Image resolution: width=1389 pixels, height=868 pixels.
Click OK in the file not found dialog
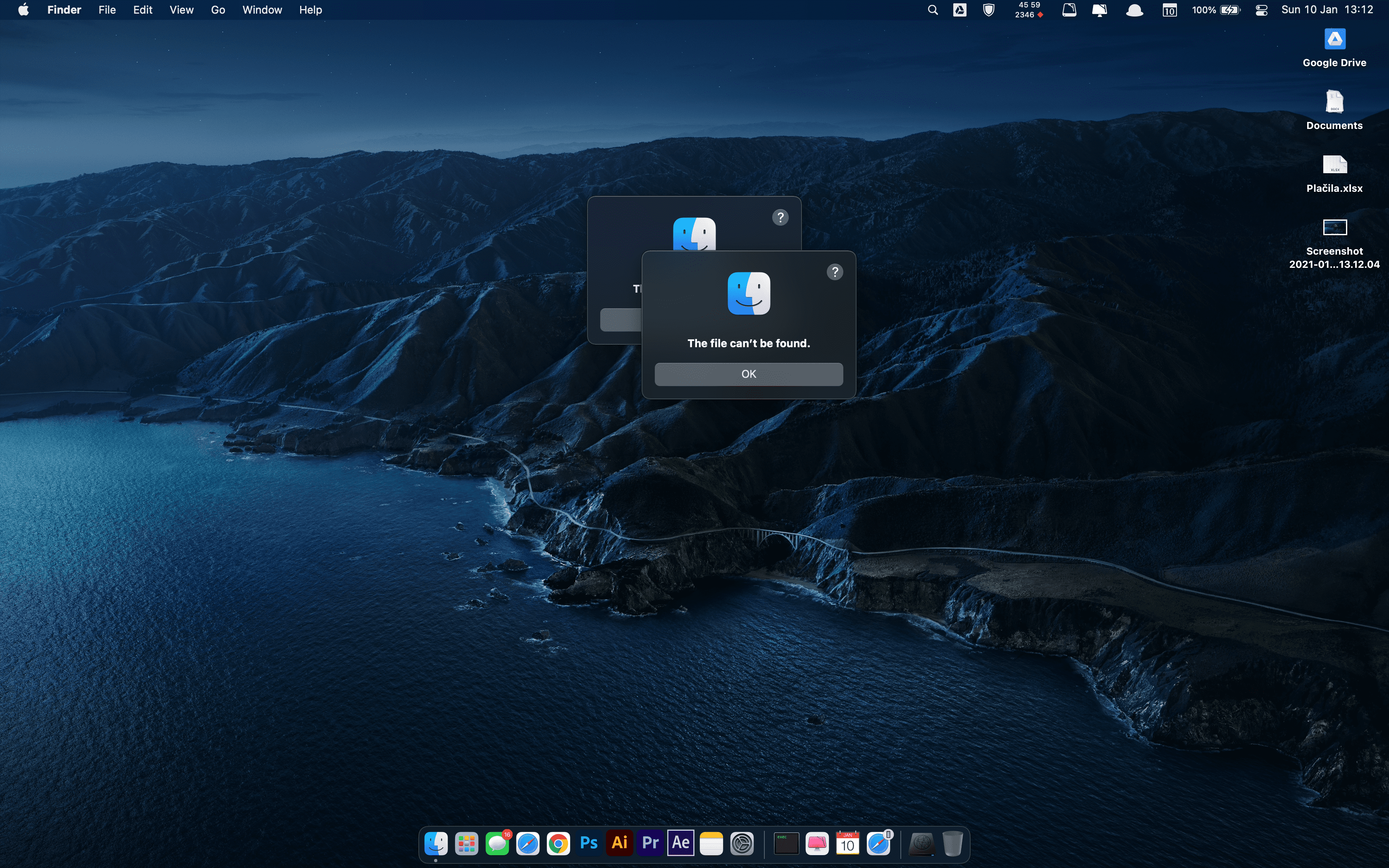(x=749, y=374)
